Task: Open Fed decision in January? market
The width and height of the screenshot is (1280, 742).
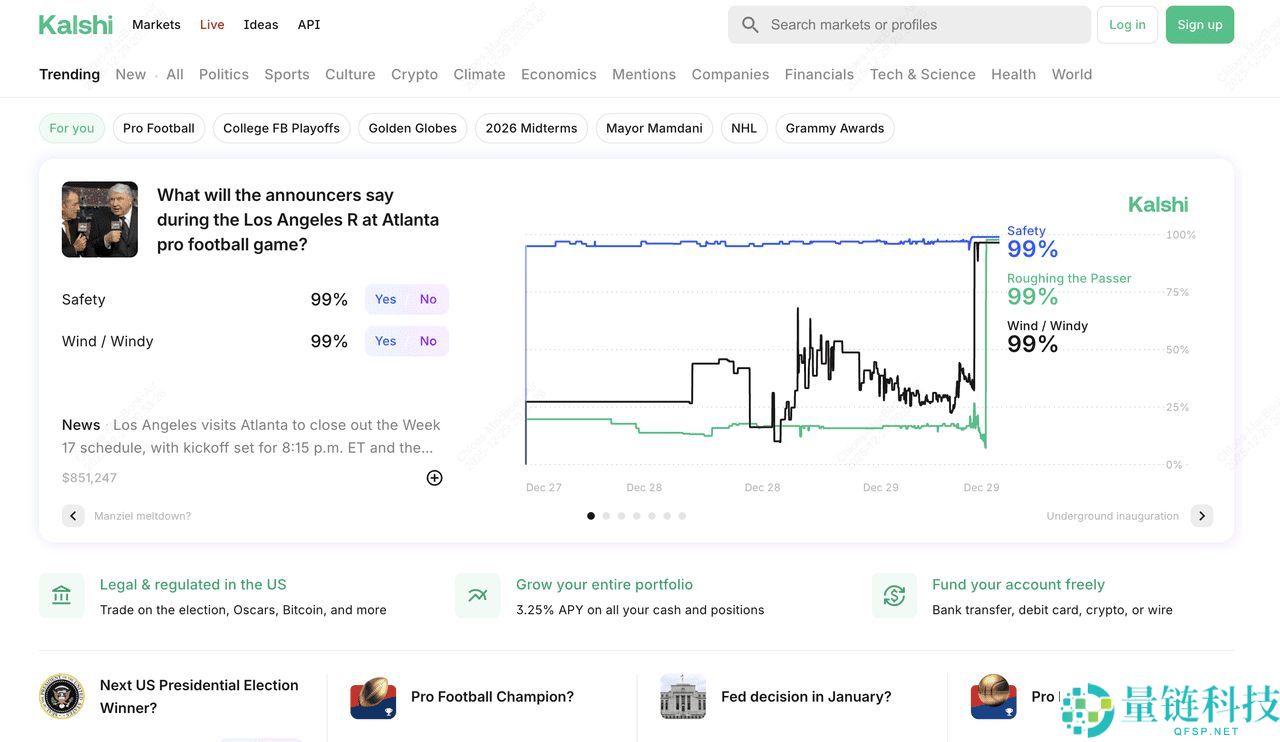Action: (x=806, y=697)
